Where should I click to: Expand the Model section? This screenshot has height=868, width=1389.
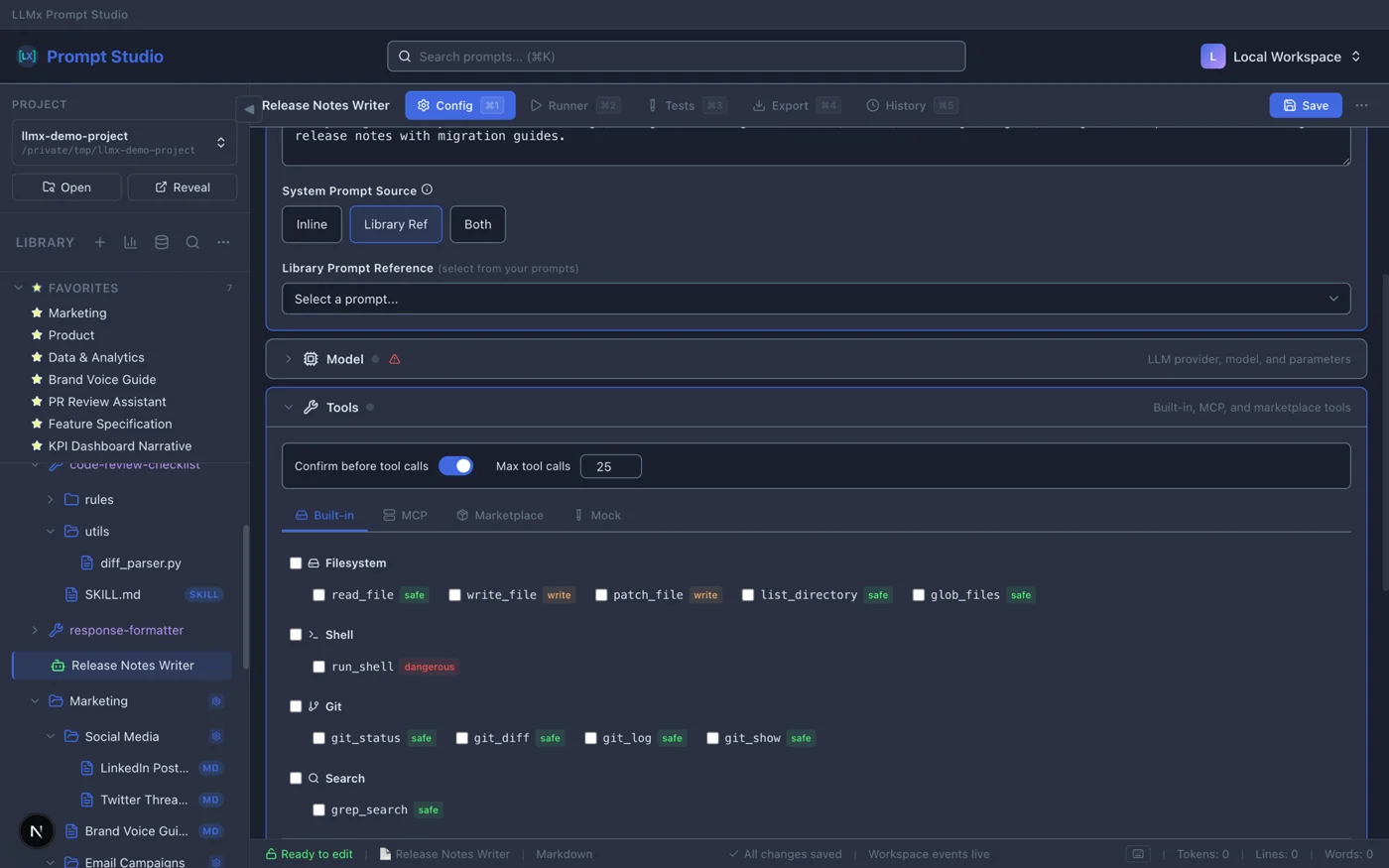(288, 359)
